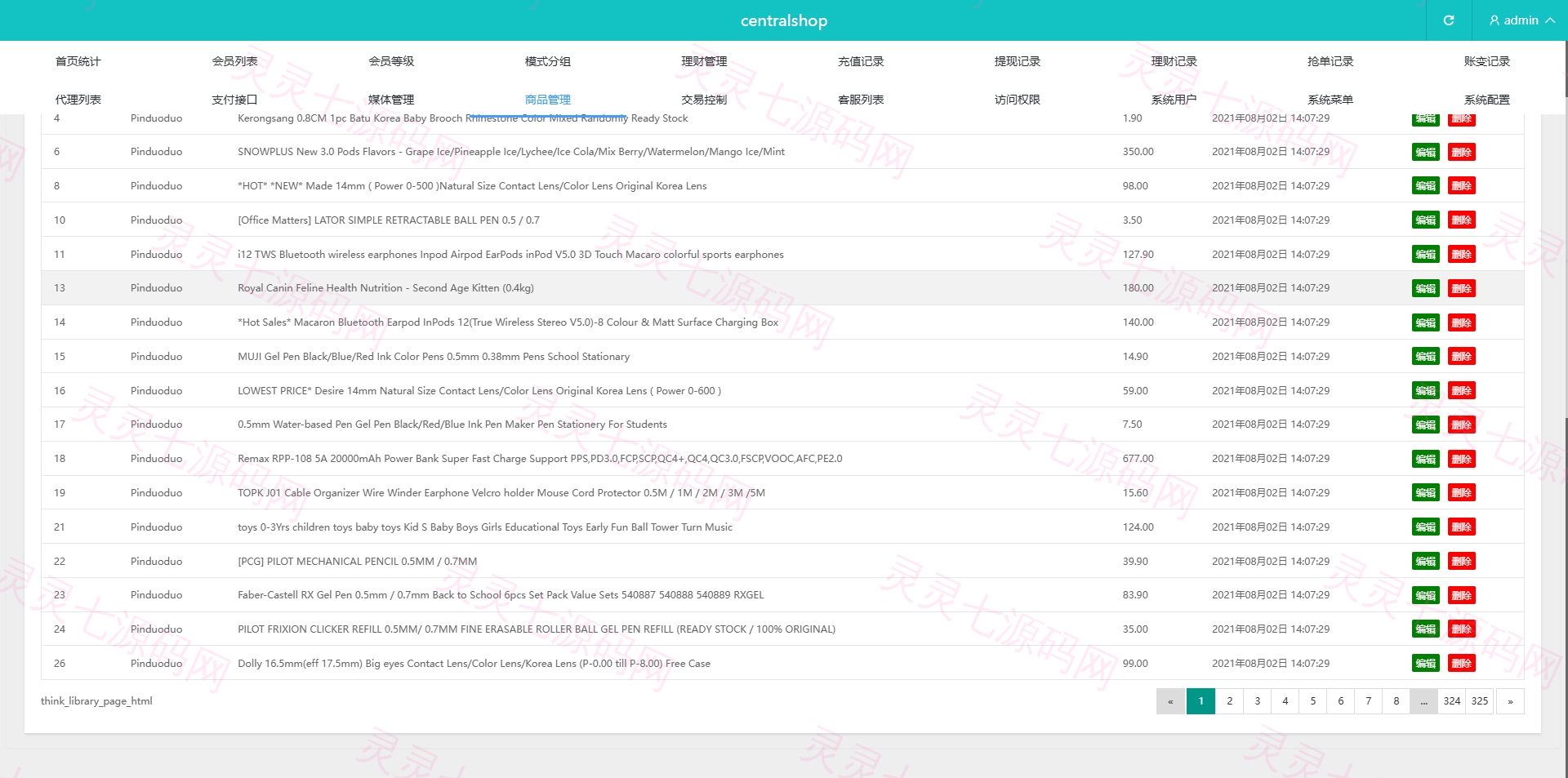Viewport: 1568px width, 778px height.
Task: Delete the Royal Canin Feline row
Action: click(1462, 288)
